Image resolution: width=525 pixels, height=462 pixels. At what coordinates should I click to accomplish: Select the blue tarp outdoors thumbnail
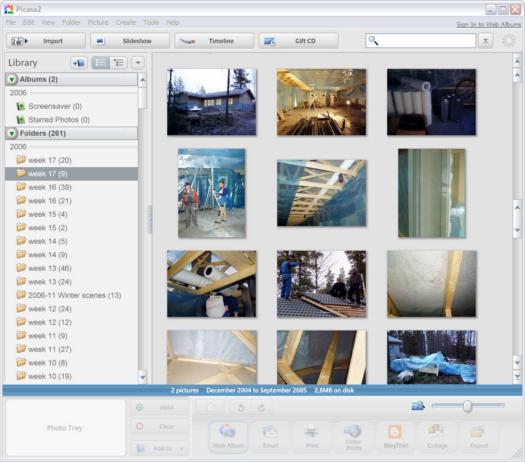click(431, 357)
